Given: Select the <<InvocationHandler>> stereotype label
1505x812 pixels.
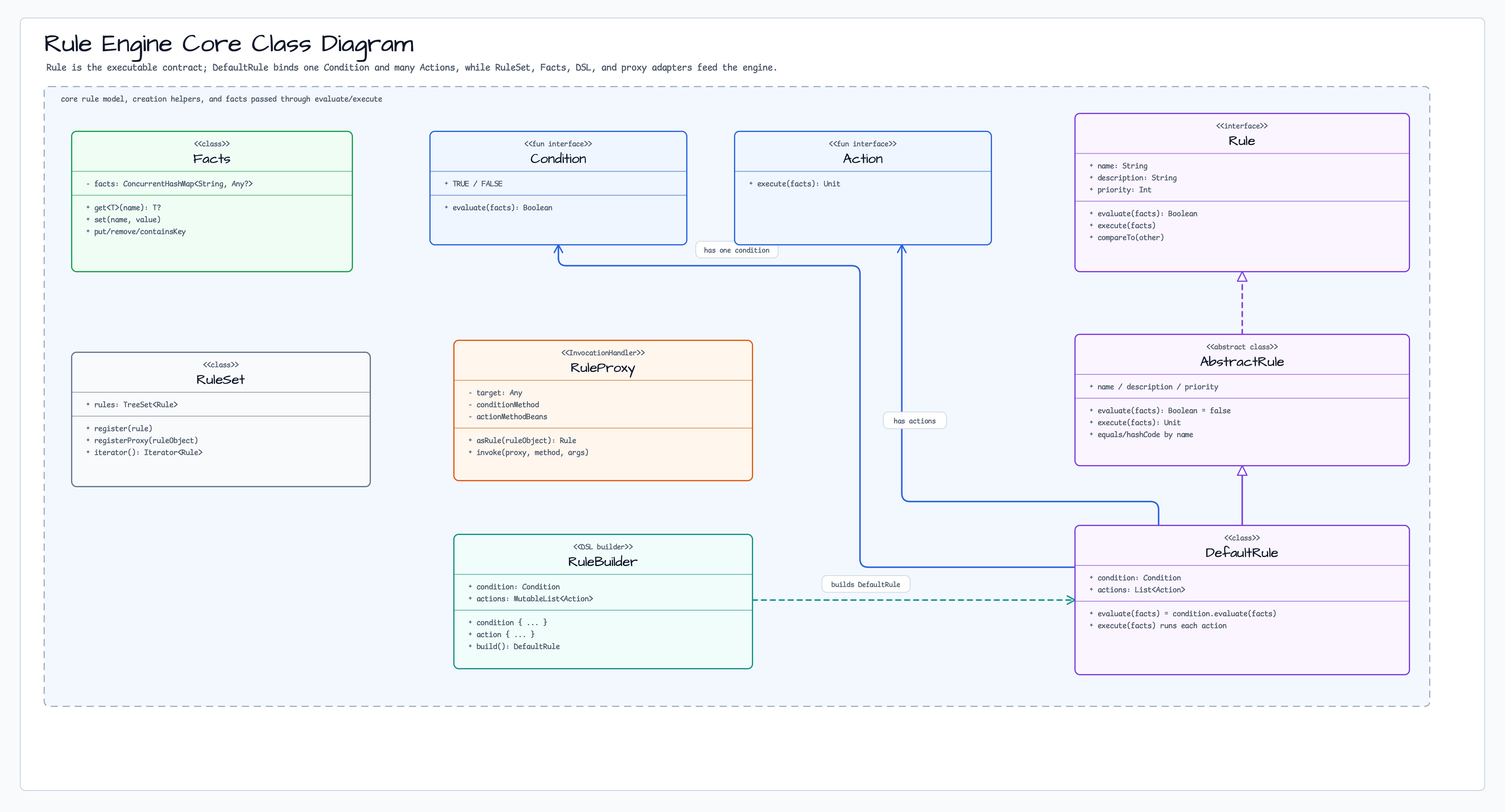Looking at the screenshot, I should (602, 353).
